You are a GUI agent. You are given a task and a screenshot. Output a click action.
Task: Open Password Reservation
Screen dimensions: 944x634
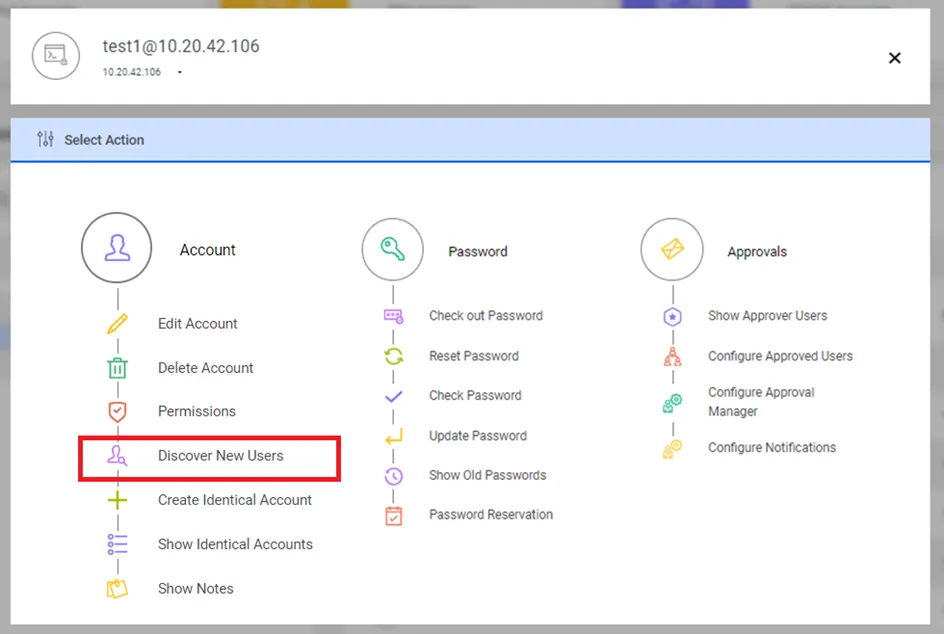tap(491, 514)
